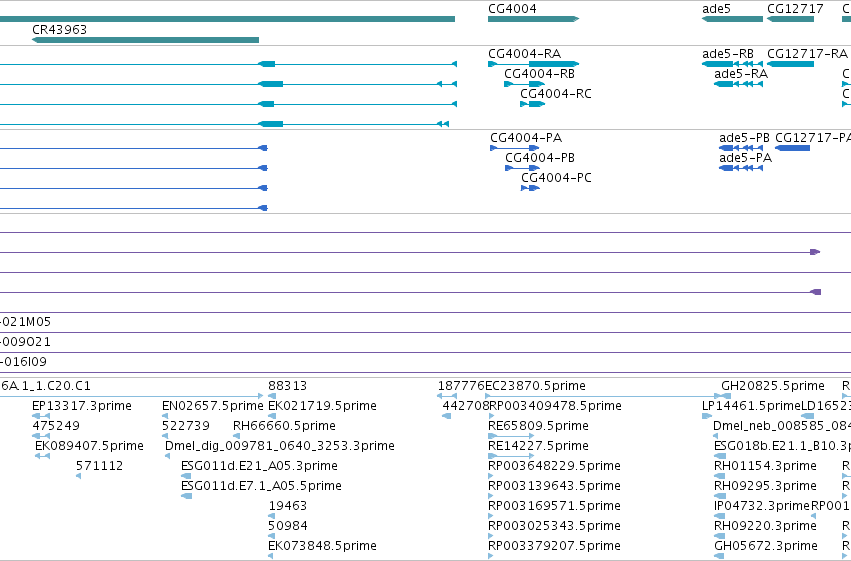Select EST RP003379207.5prime

coord(554,546)
